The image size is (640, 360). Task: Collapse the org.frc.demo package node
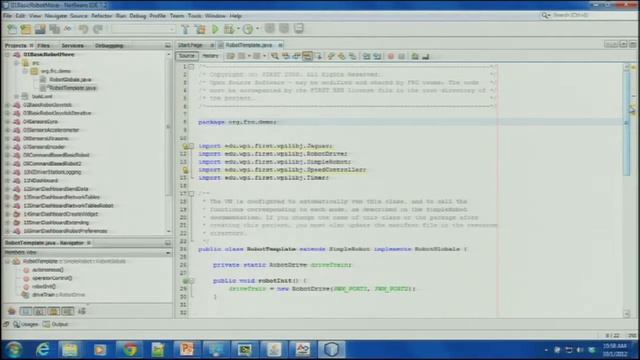click(x=25, y=71)
